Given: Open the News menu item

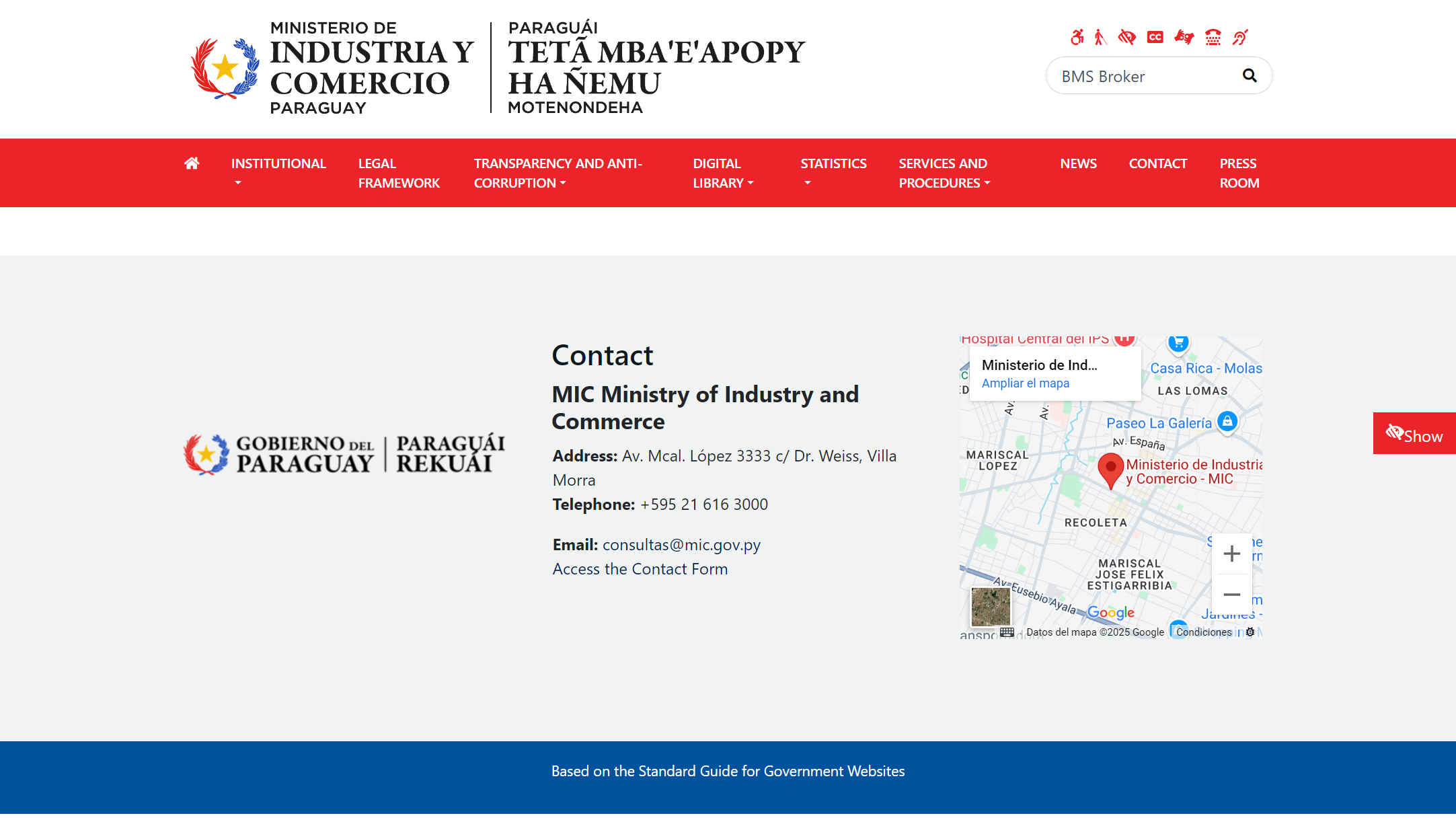Looking at the screenshot, I should point(1078,163).
